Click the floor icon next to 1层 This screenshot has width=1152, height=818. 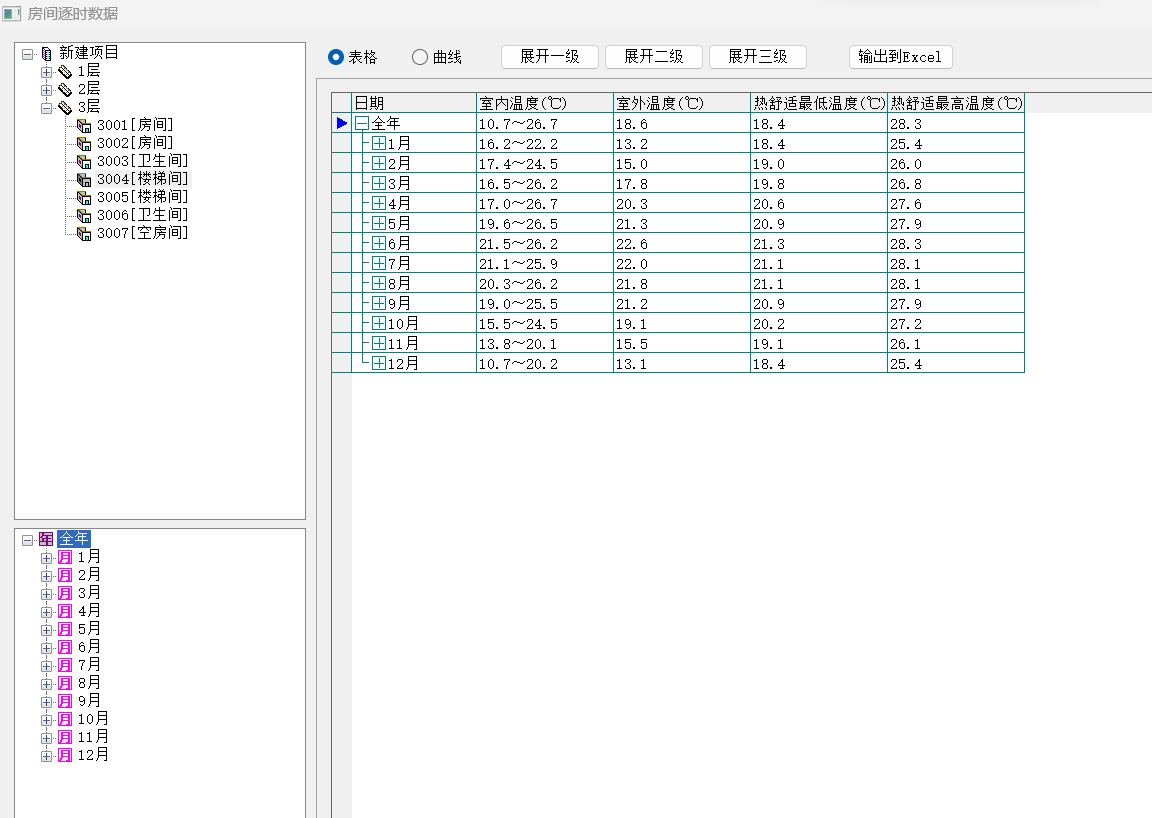(65, 72)
